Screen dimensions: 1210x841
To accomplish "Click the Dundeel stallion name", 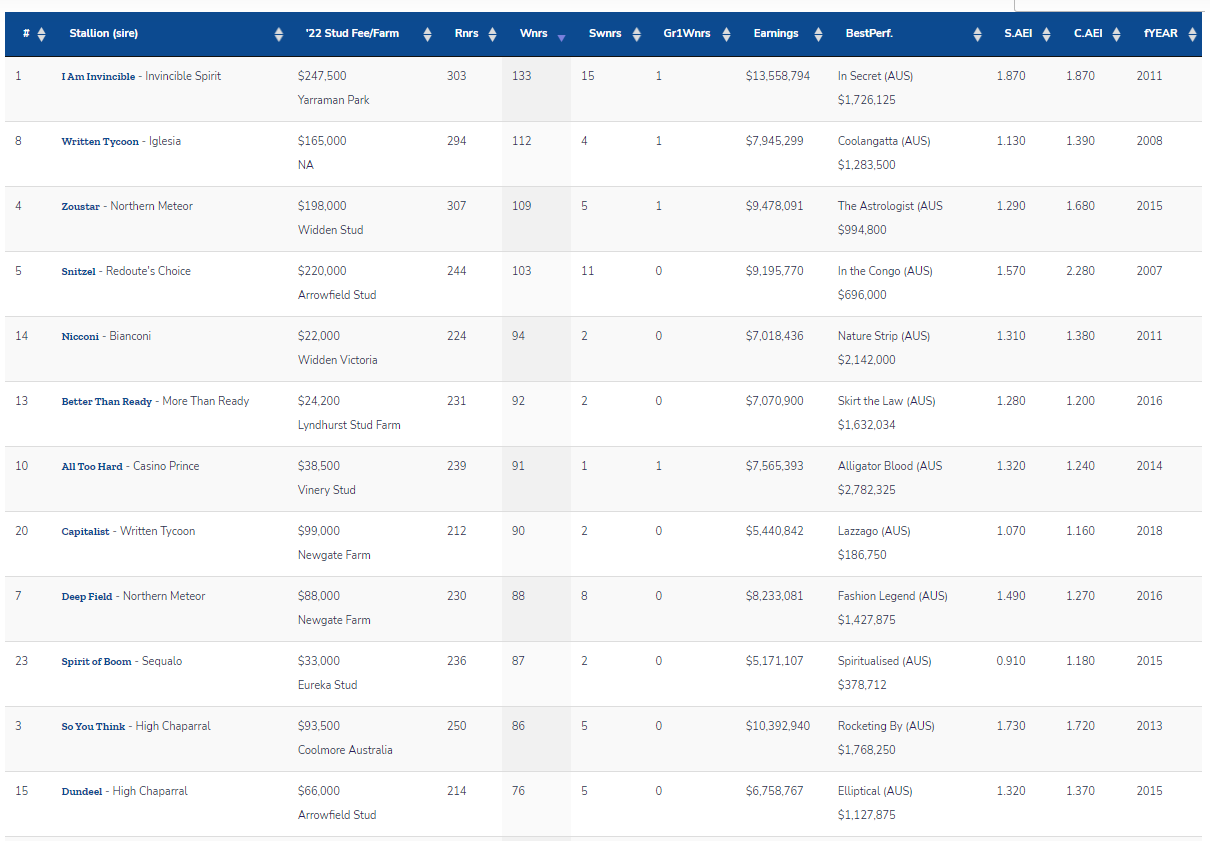I will (x=82, y=792).
